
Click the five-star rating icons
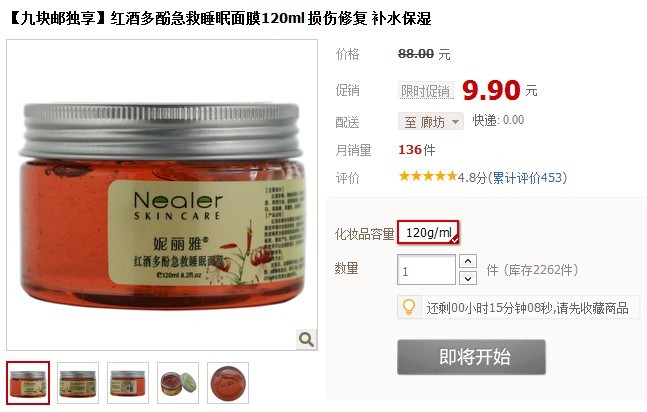427,177
